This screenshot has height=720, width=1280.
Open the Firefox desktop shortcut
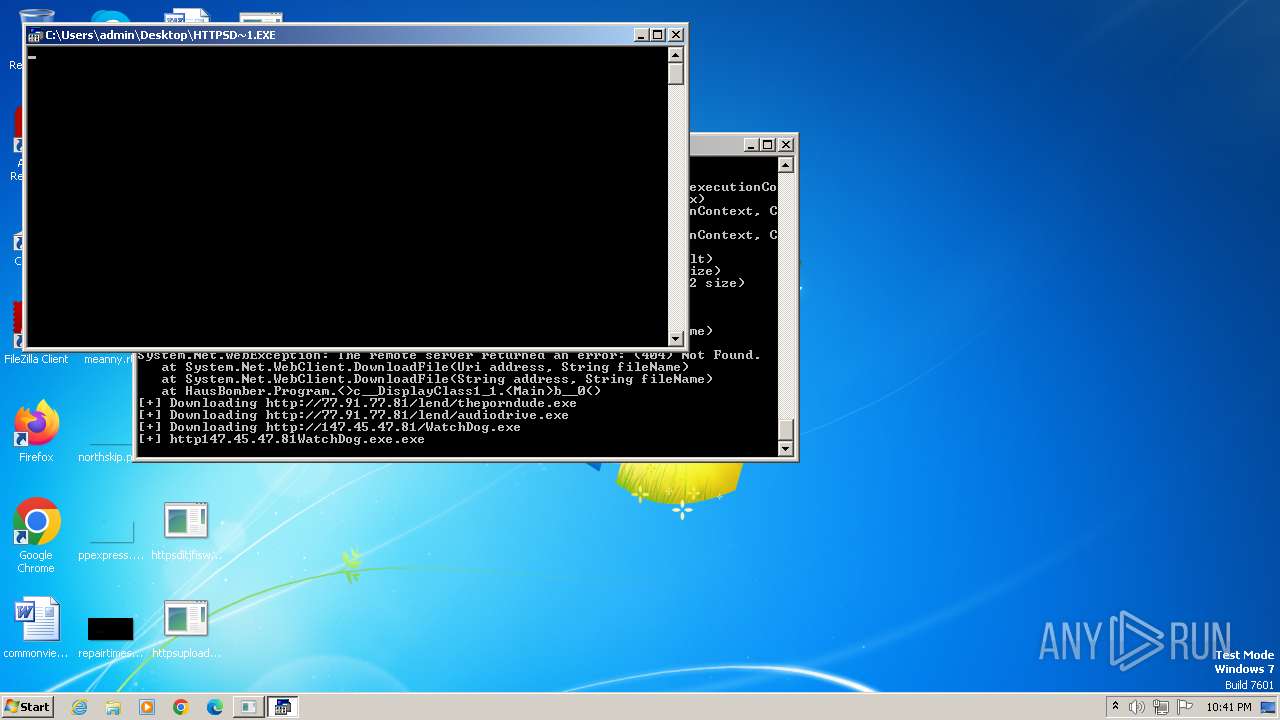point(36,431)
